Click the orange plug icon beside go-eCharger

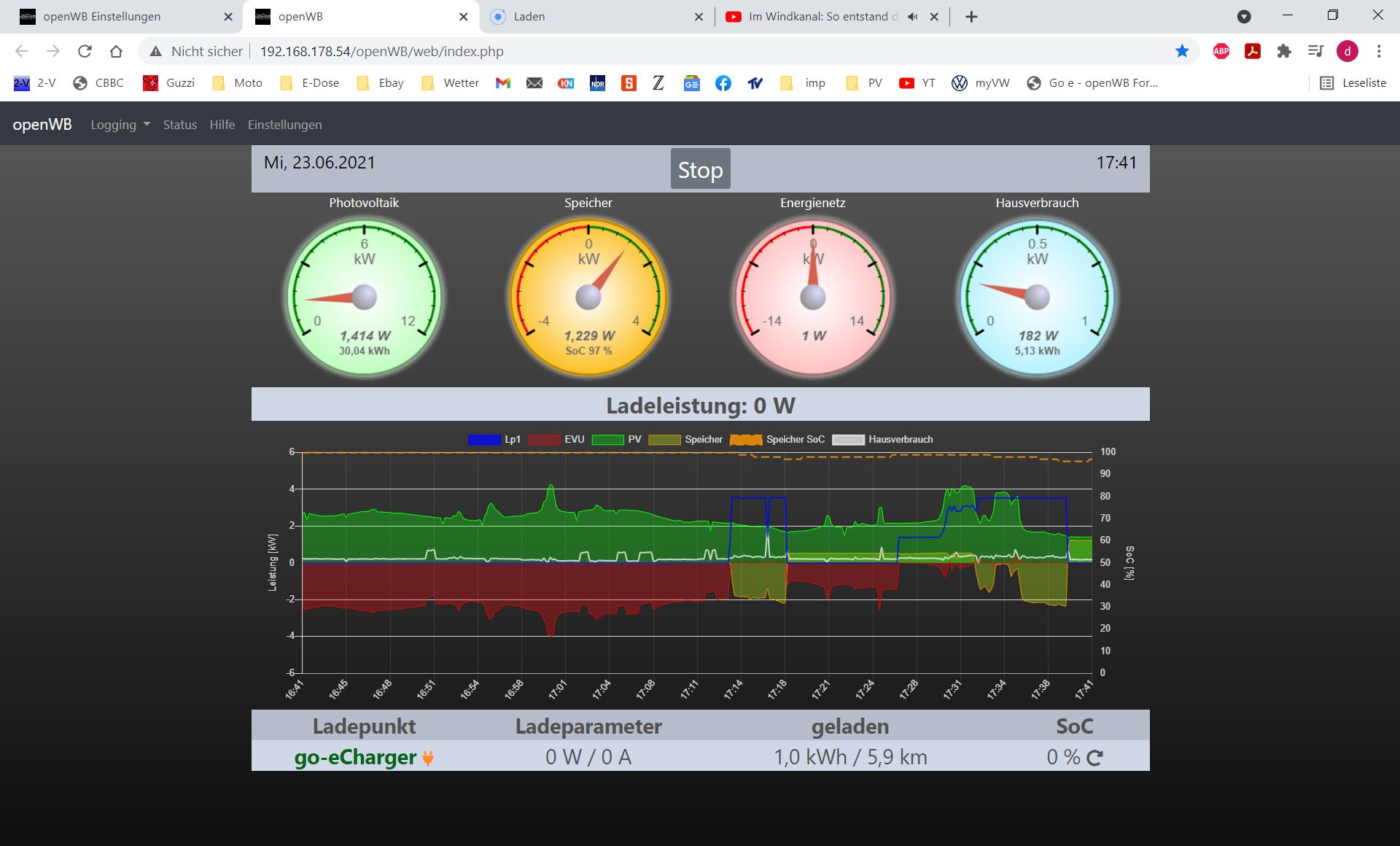(x=428, y=758)
